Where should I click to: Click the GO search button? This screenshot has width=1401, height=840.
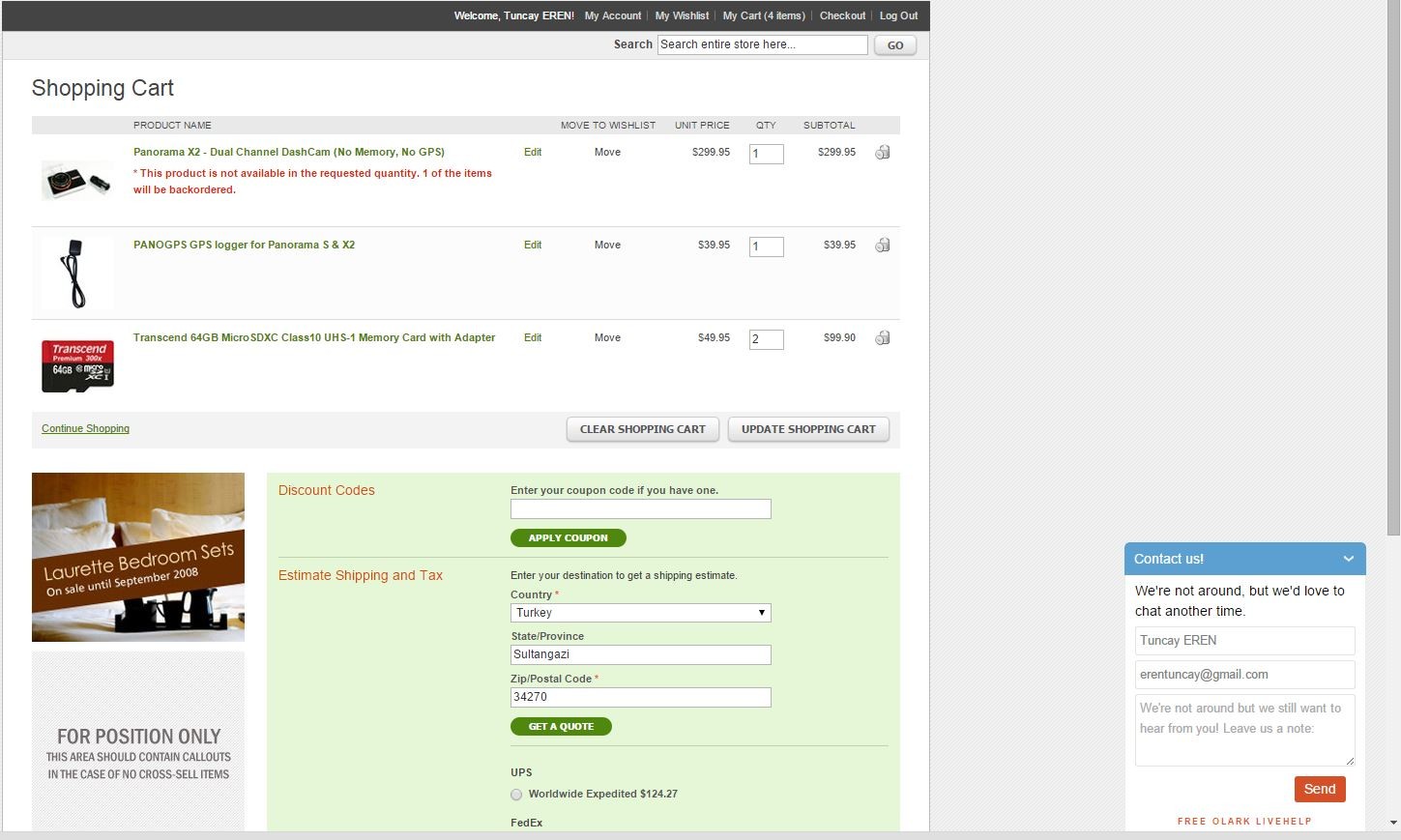click(x=895, y=45)
